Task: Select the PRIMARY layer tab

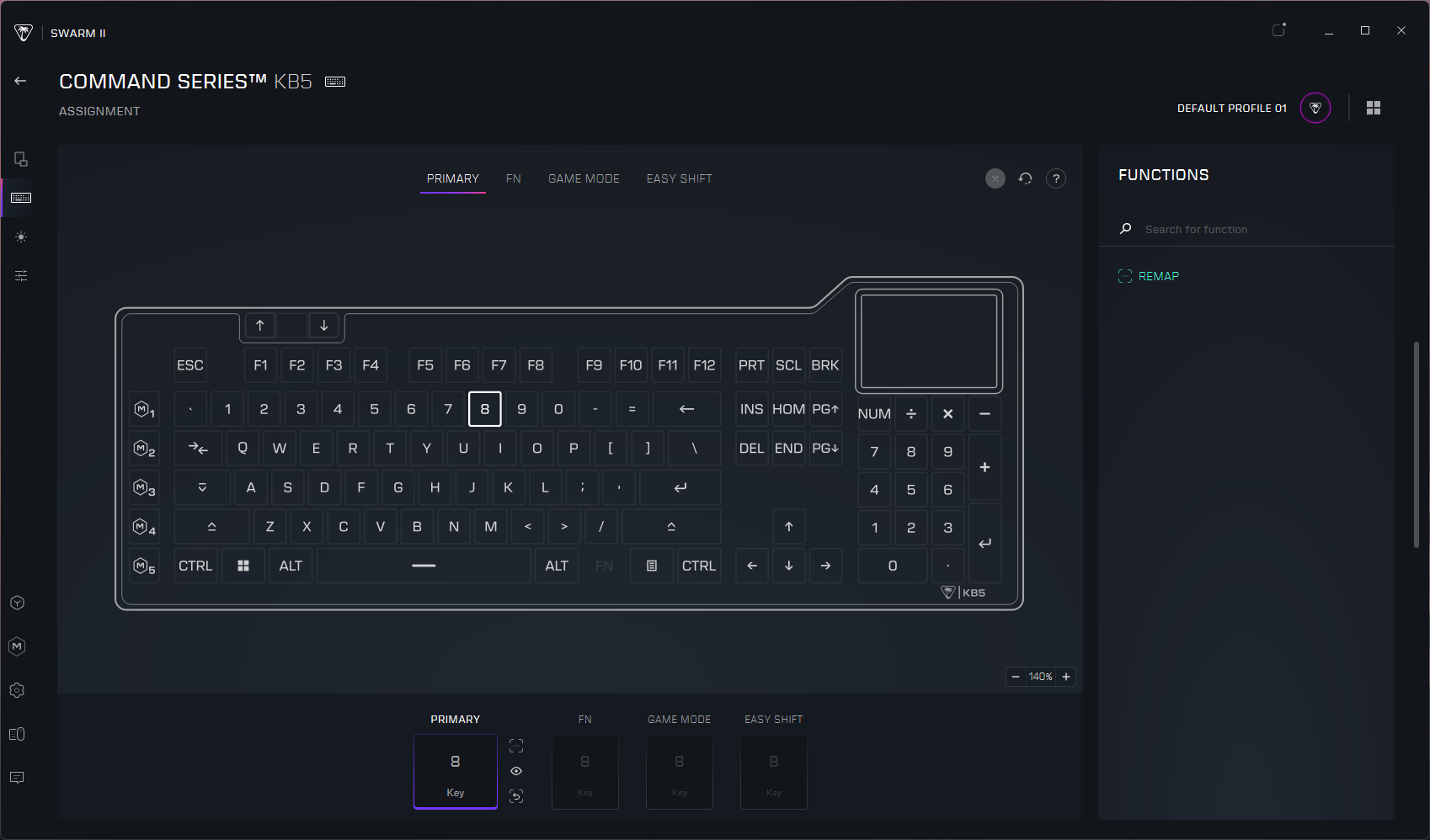Action: [x=453, y=178]
